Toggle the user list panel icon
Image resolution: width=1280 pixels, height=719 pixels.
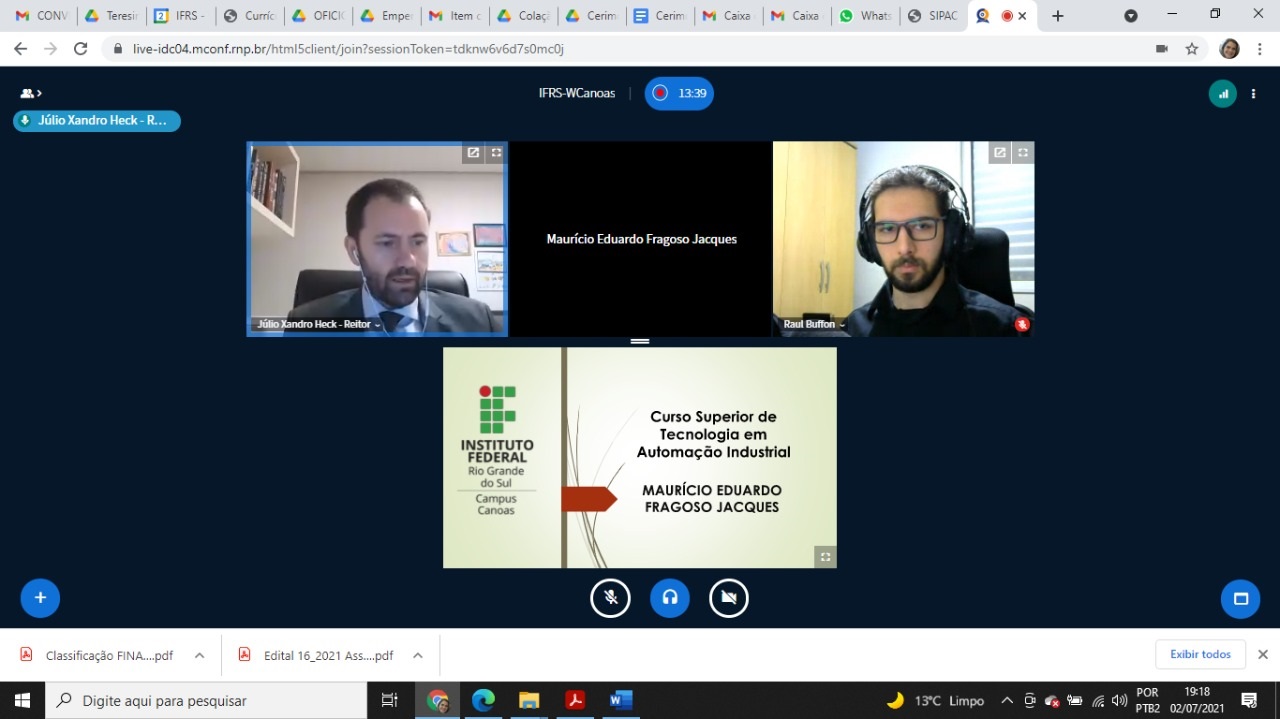30,94
